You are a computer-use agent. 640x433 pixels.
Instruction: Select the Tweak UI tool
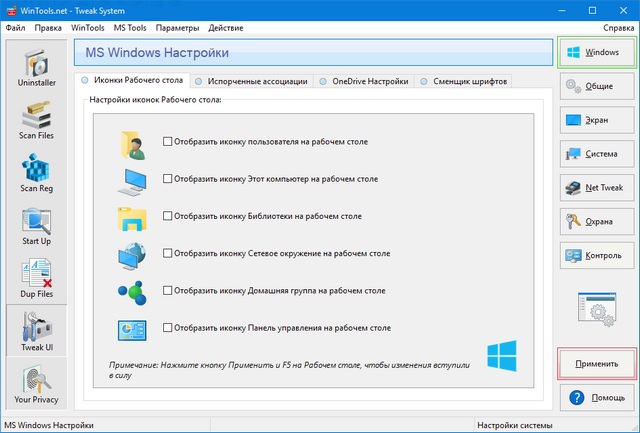pyautogui.click(x=35, y=332)
